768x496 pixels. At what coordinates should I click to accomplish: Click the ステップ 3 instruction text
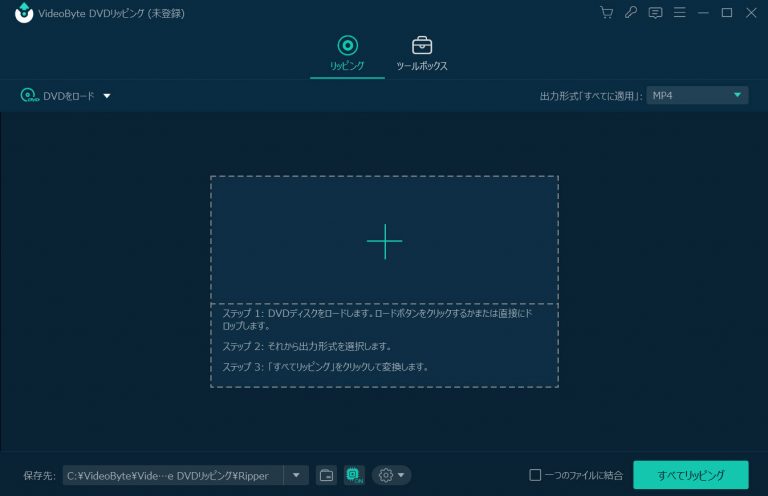pyautogui.click(x=325, y=367)
